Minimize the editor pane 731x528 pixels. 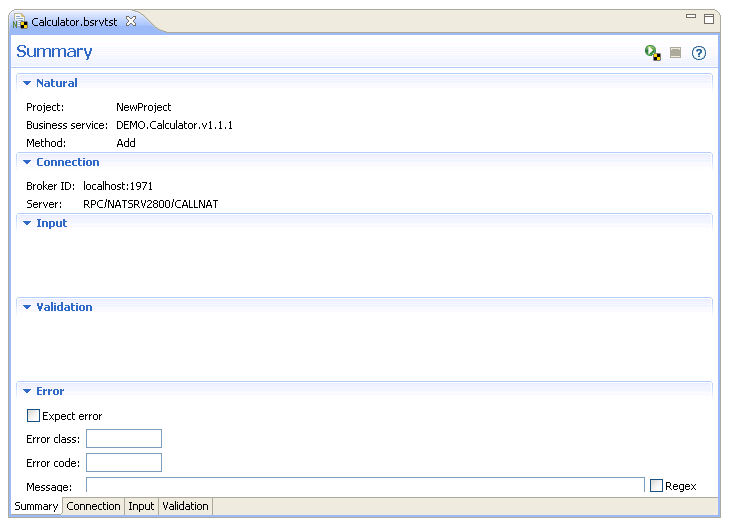click(x=691, y=16)
